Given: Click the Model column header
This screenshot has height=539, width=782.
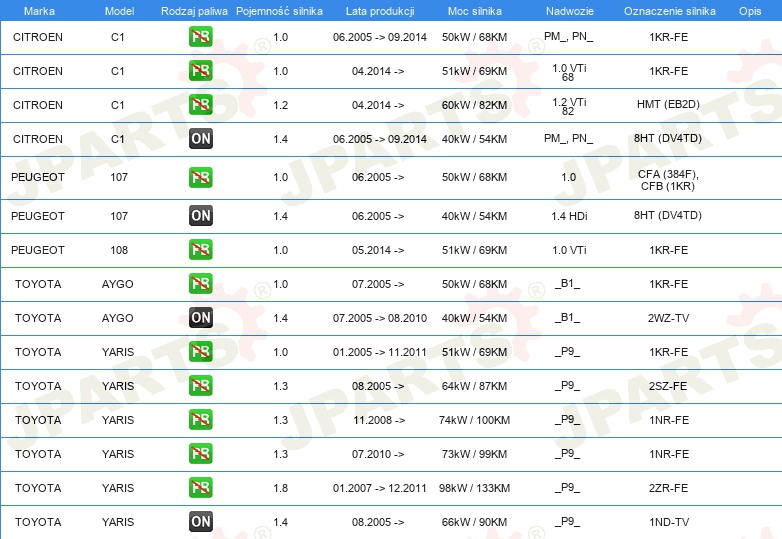Looking at the screenshot, I should tap(119, 11).
